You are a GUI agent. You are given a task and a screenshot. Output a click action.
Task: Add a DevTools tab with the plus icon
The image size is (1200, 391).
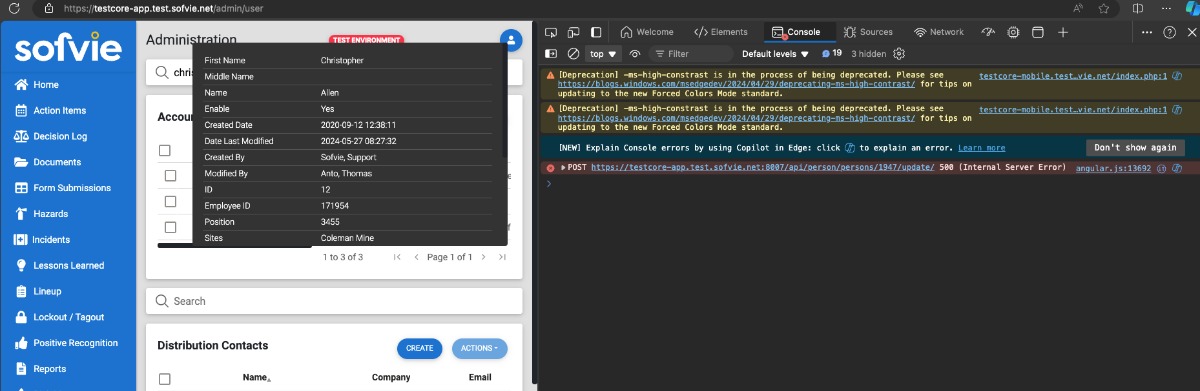point(1063,32)
